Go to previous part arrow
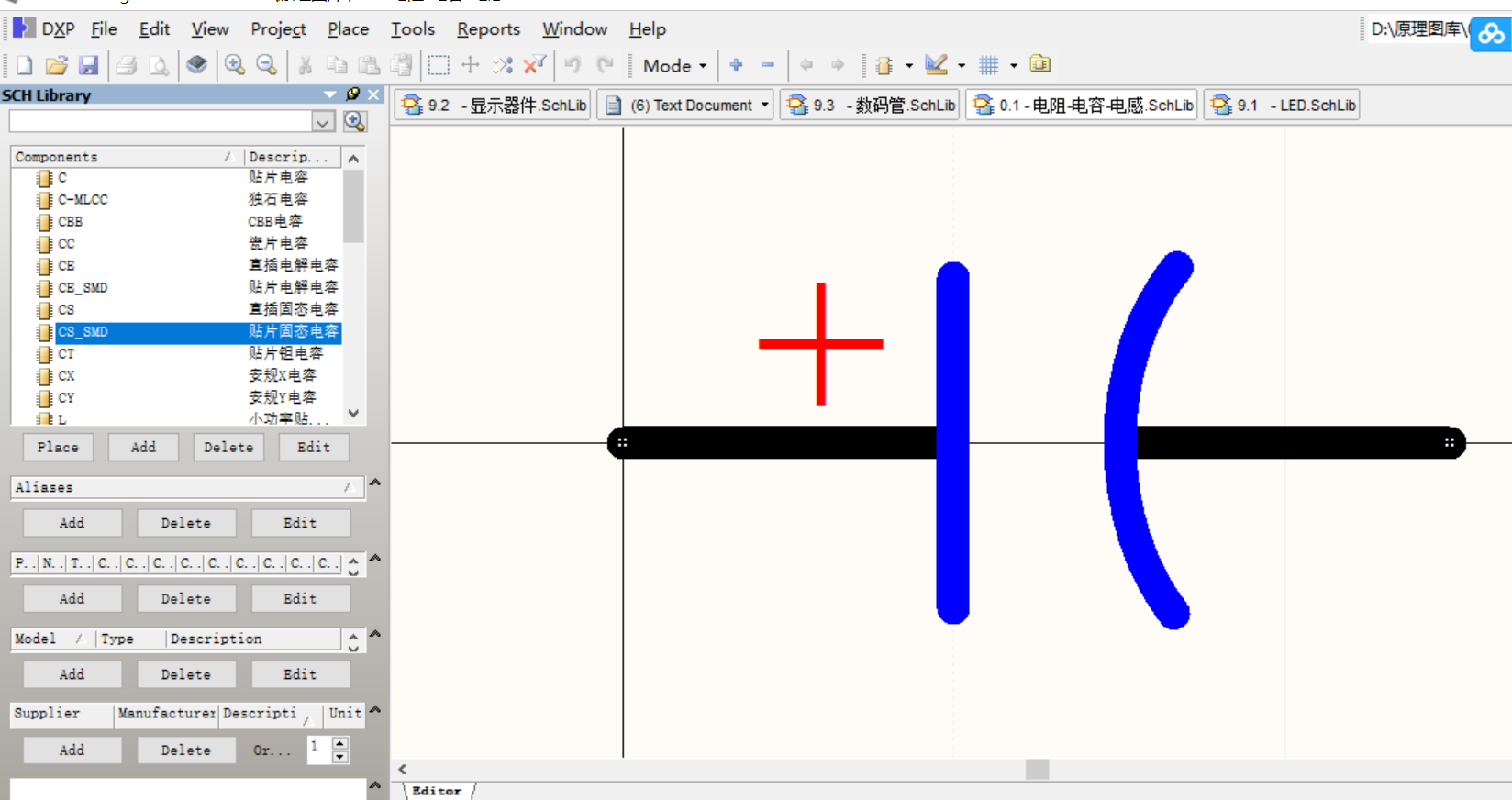1512x800 pixels. click(806, 65)
